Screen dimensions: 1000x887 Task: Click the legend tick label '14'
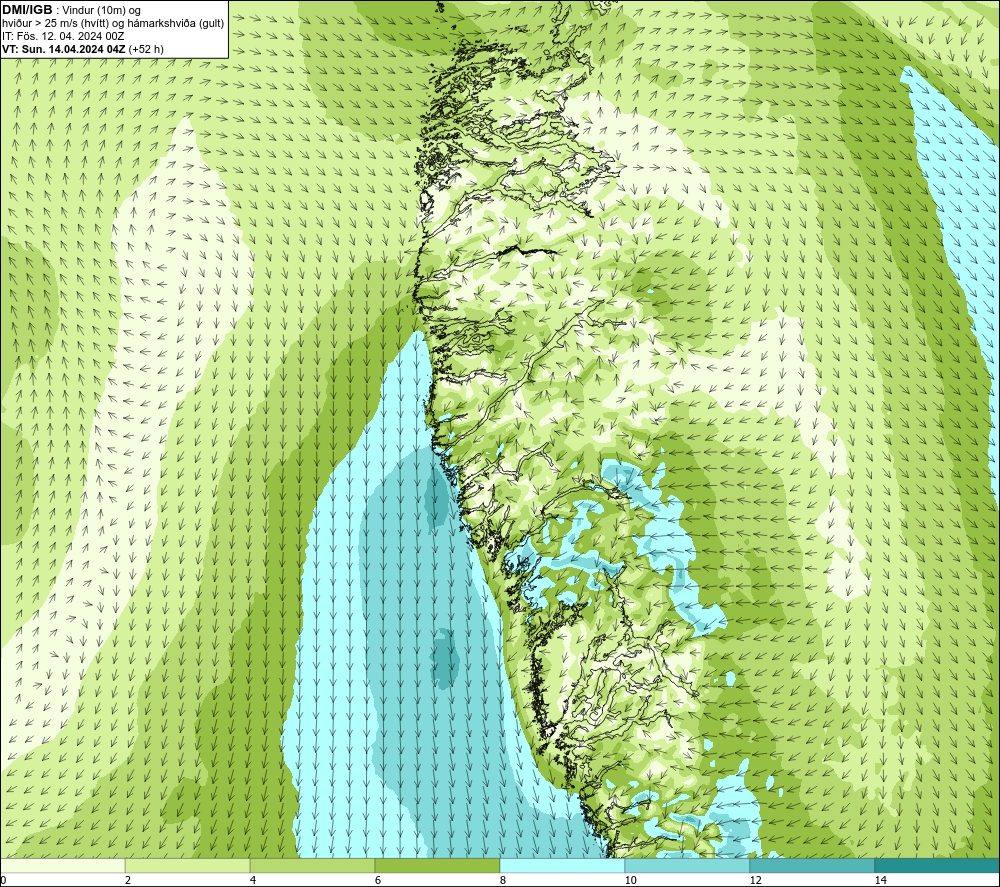click(881, 881)
